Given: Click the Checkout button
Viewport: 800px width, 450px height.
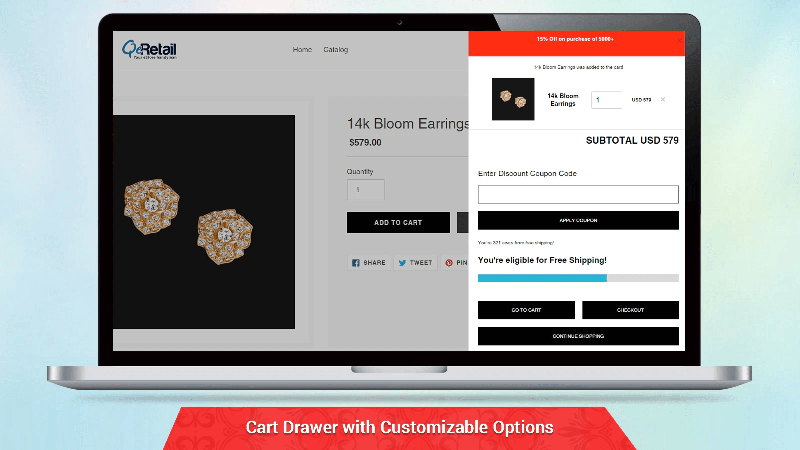Looking at the screenshot, I should pyautogui.click(x=630, y=310).
